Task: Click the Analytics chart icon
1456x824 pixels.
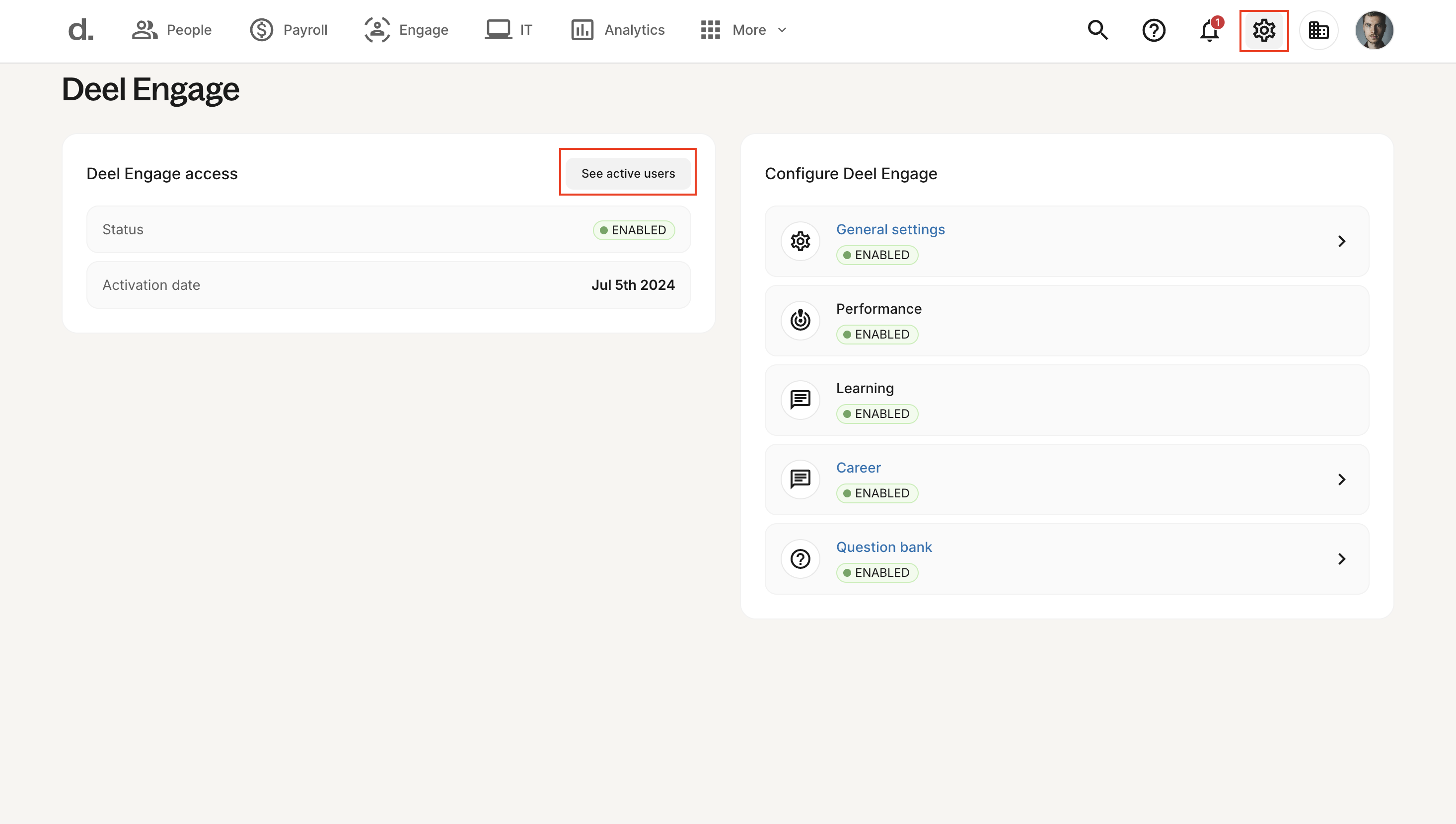Action: click(x=582, y=30)
